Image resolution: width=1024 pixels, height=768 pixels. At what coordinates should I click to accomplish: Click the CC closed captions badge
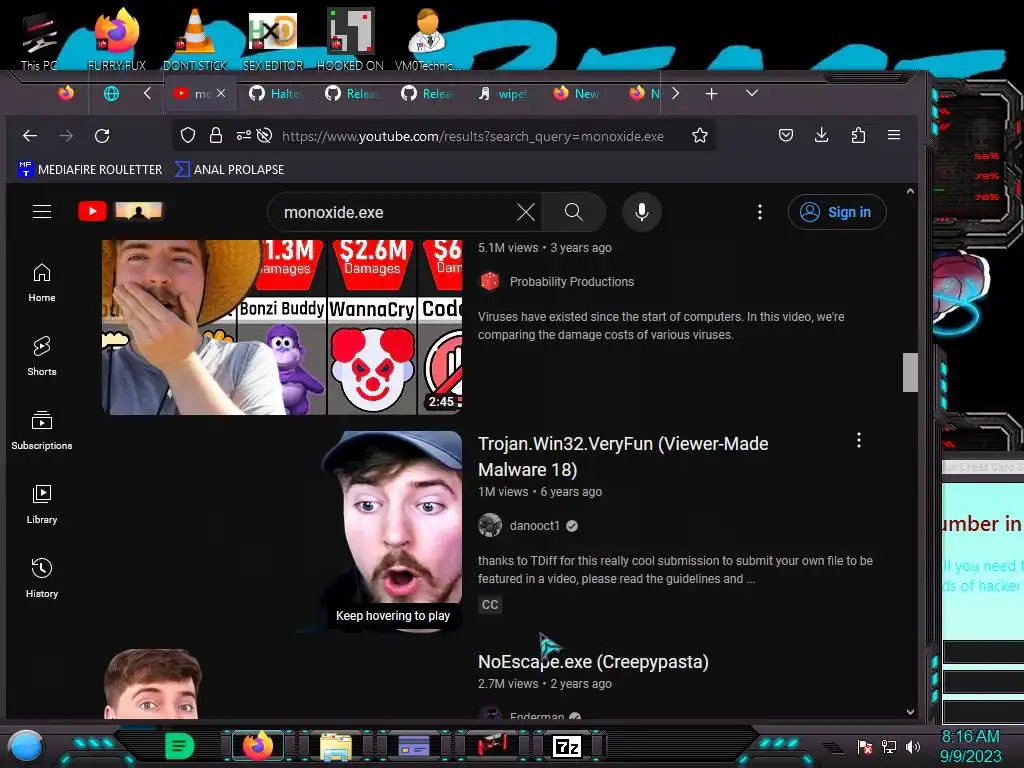(490, 605)
